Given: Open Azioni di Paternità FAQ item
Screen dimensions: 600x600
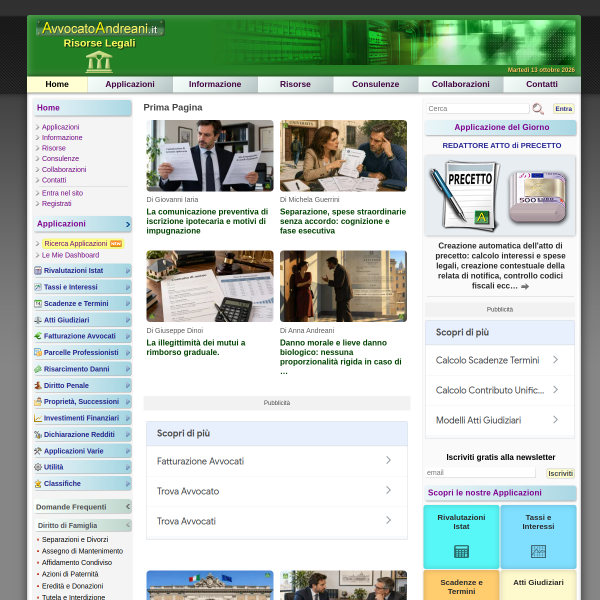Looking at the screenshot, I should pyautogui.click(x=70, y=574).
